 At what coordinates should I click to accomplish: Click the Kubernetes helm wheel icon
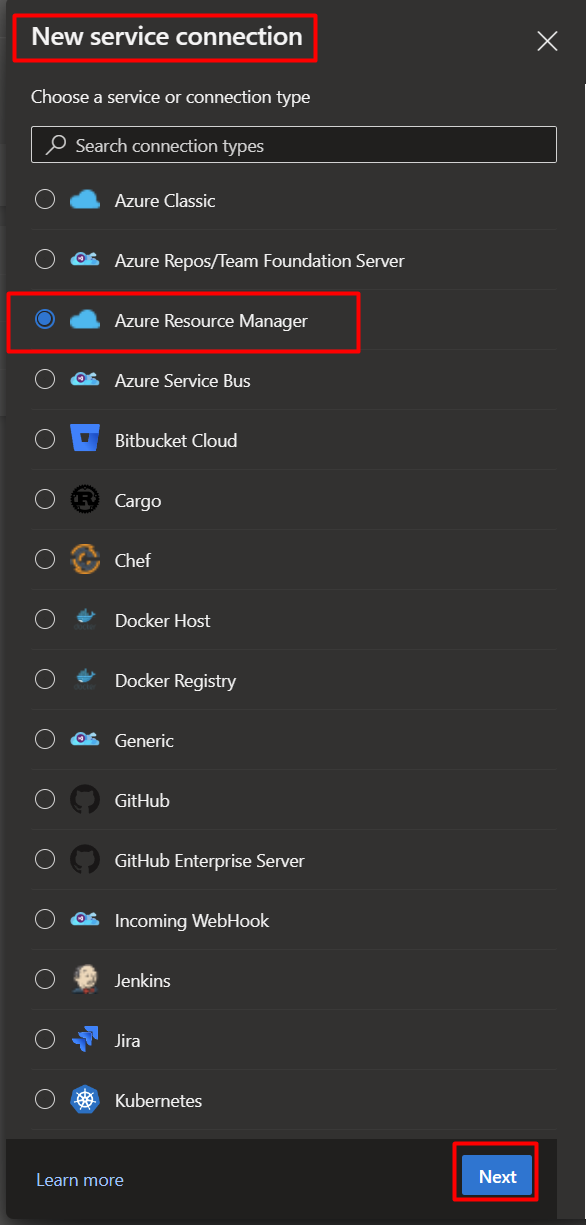(85, 1100)
